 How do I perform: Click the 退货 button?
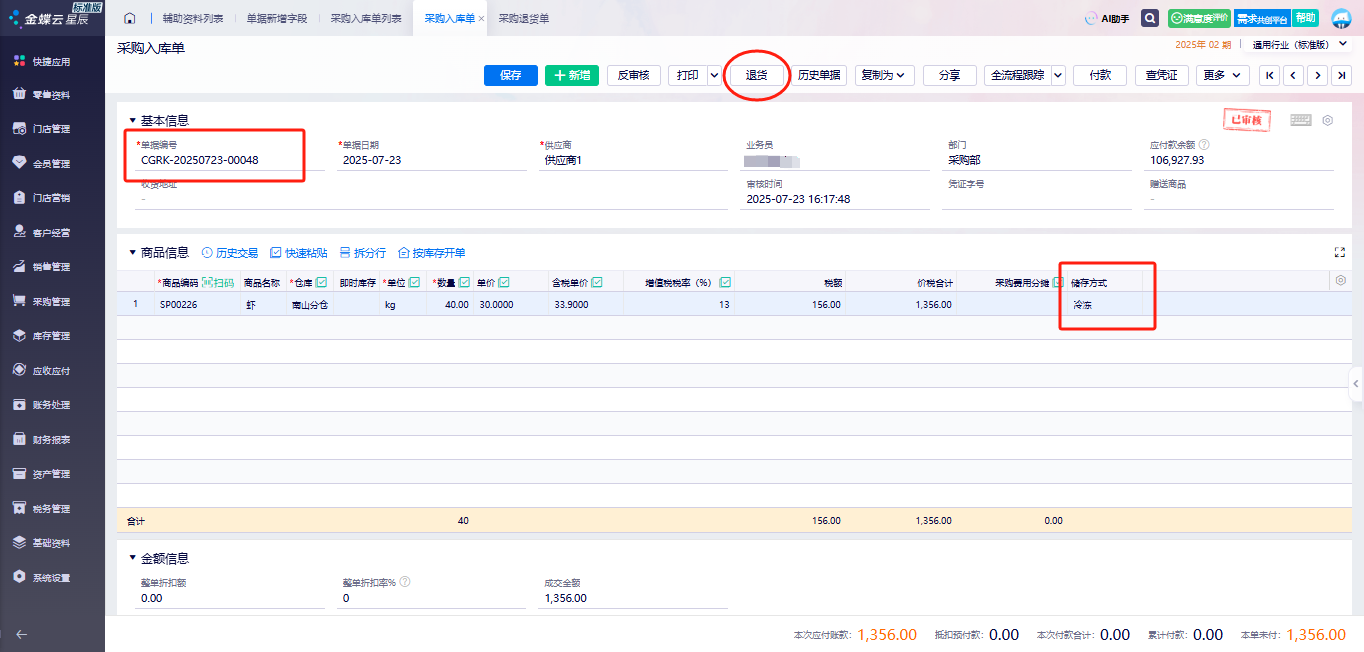[756, 75]
